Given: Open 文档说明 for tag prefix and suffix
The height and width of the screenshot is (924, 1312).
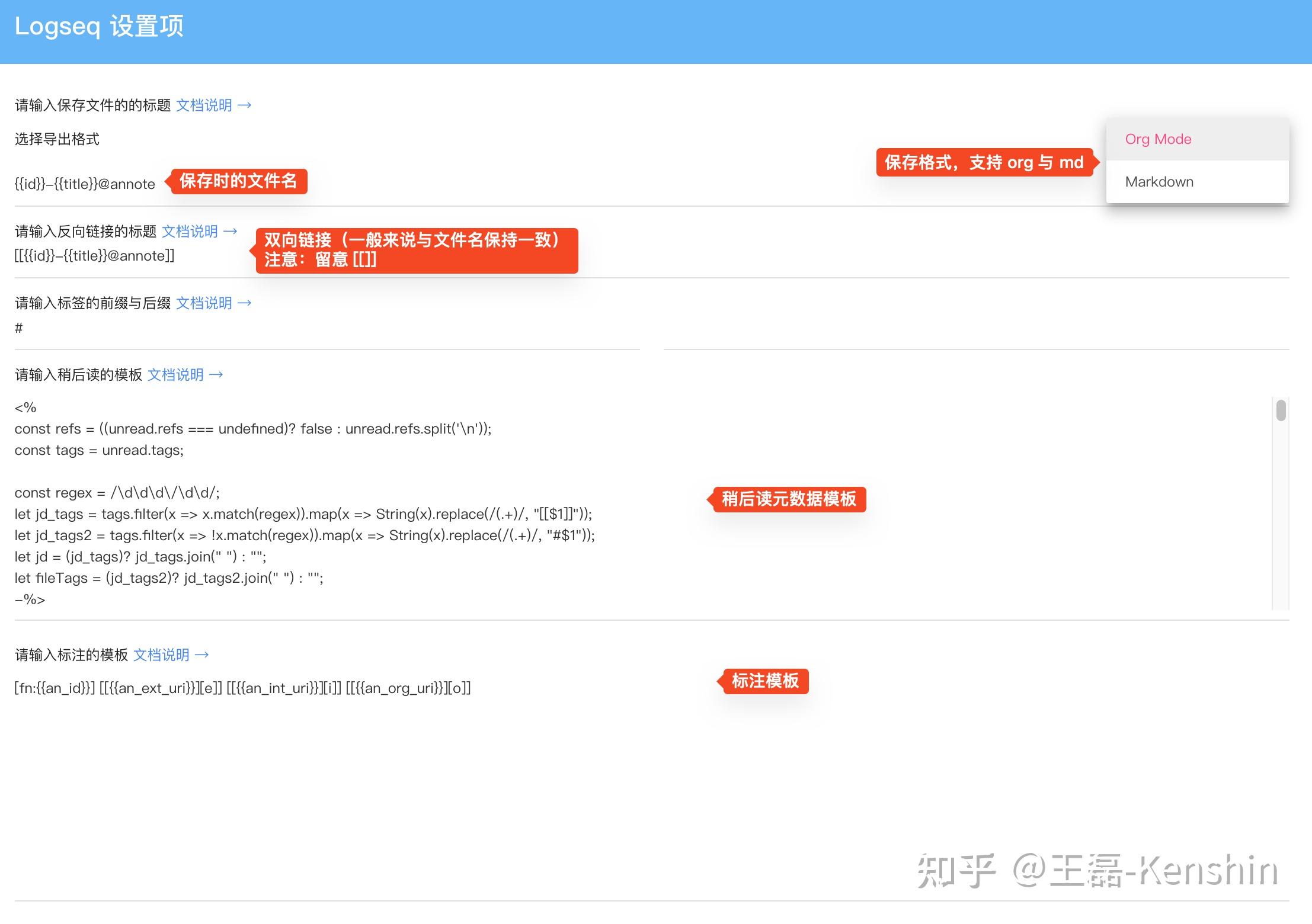Looking at the screenshot, I should (x=204, y=303).
